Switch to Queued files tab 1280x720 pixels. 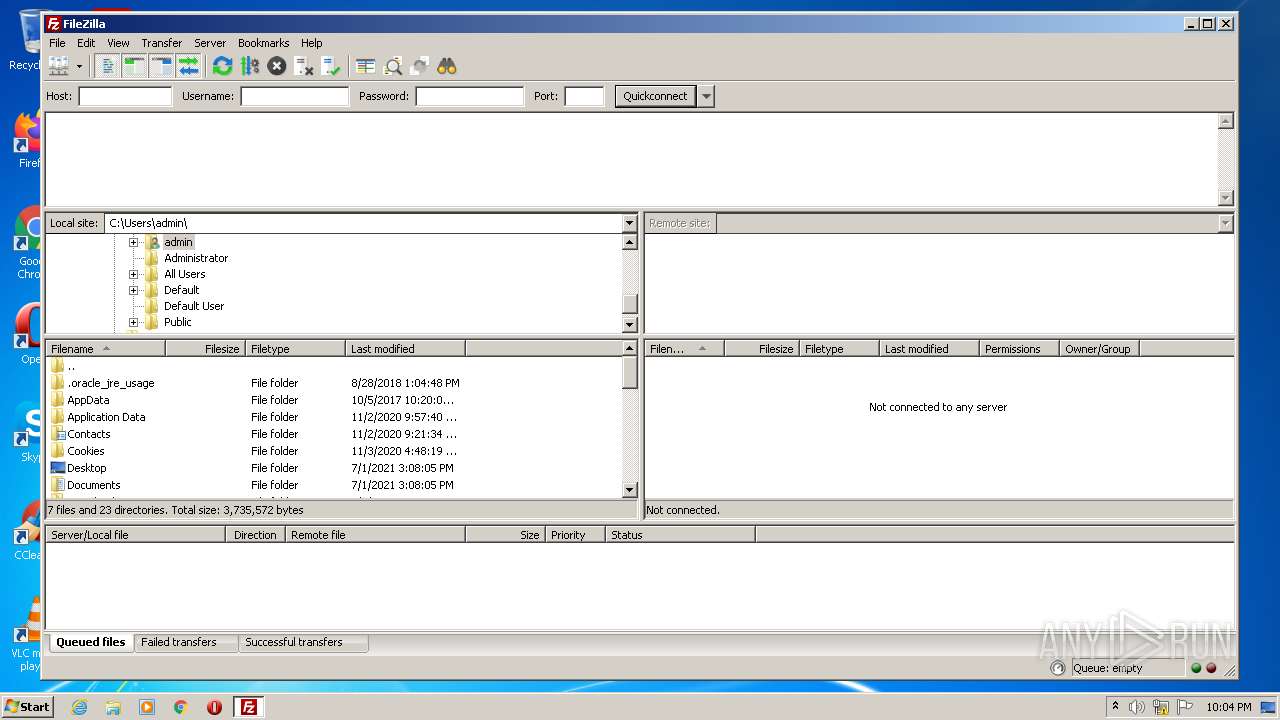[90, 642]
